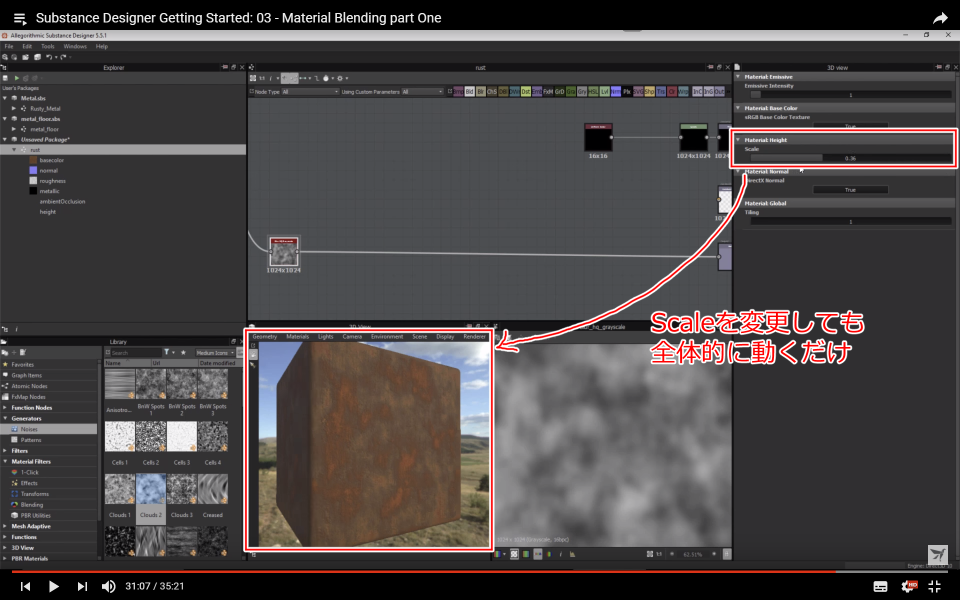The width and height of the screenshot is (960, 600).
Task: Adjust the Material Height Scale slider
Action: click(850, 158)
